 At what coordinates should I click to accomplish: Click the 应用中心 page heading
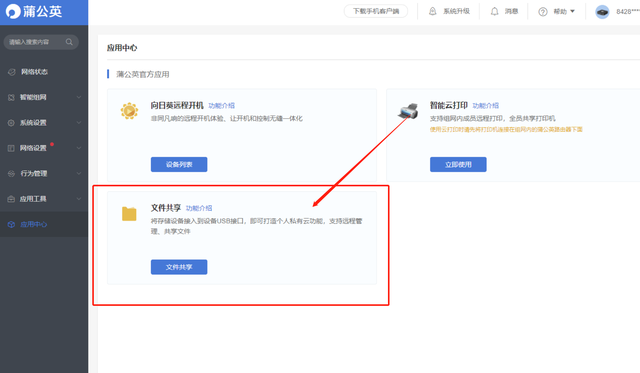pos(122,48)
